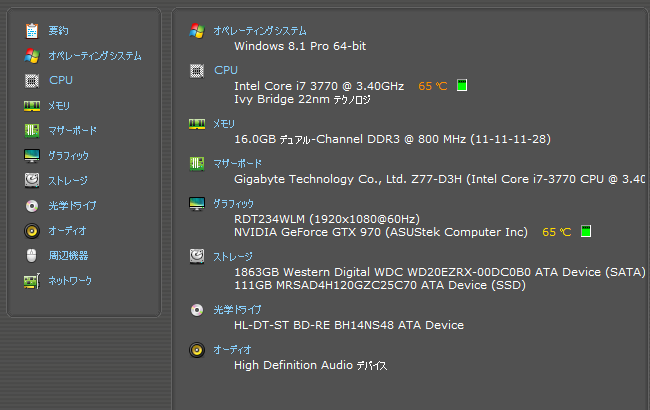Viewport: 650px width, 410px height.
Task: Click the green CPU temperature indicator icon
Action: 462,85
